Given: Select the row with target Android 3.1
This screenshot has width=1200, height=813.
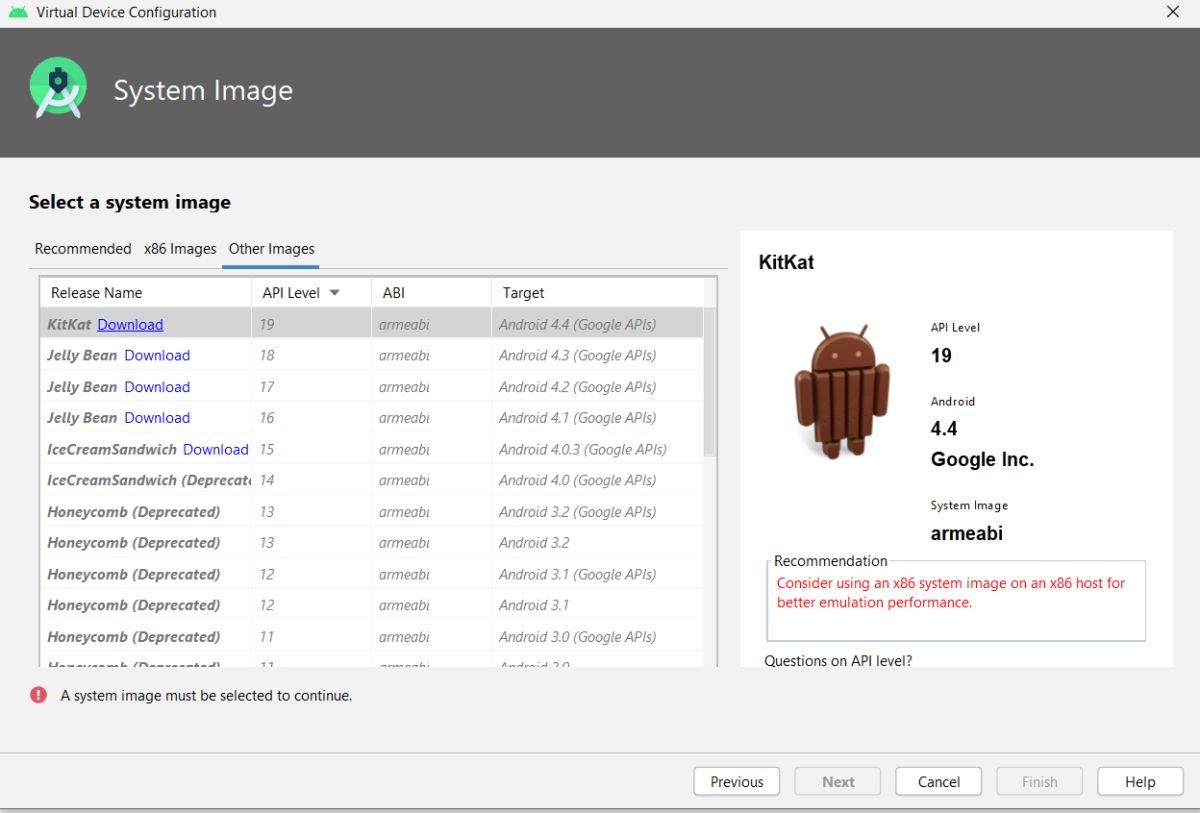Looking at the screenshot, I should pyautogui.click(x=372, y=605).
